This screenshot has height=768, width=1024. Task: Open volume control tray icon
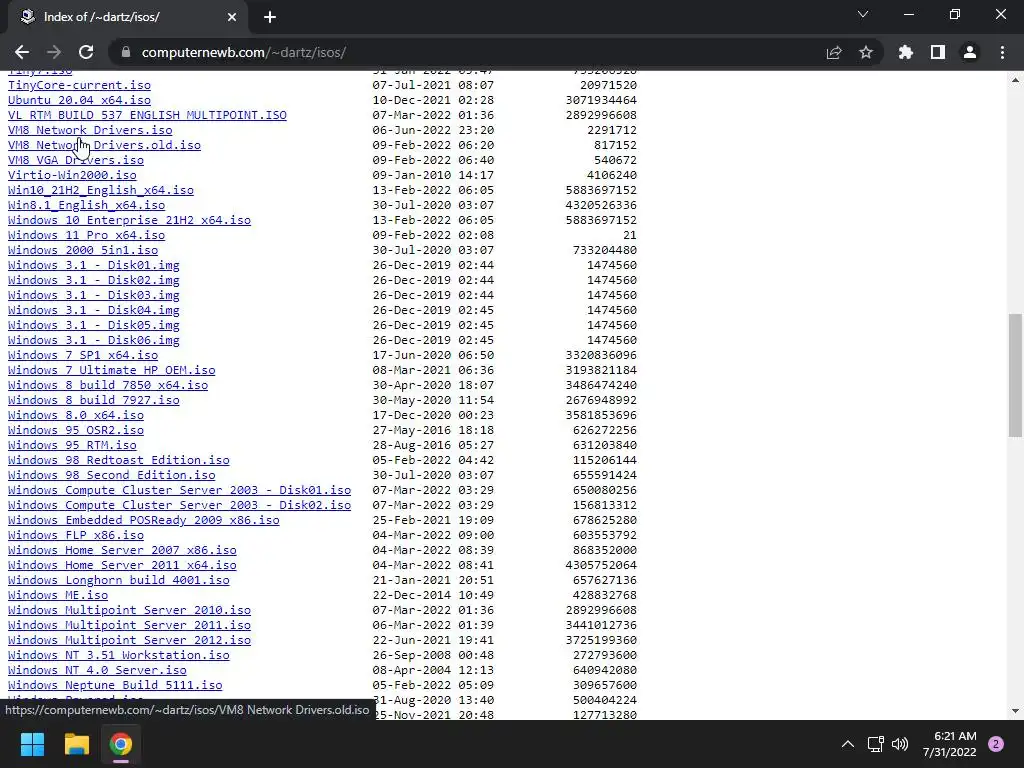point(900,744)
